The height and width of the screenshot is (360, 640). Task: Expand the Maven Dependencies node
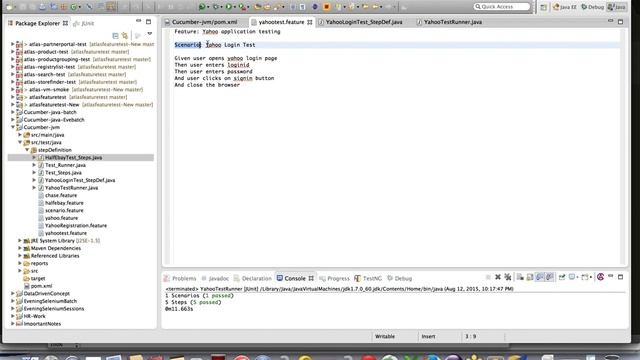(x=20, y=248)
